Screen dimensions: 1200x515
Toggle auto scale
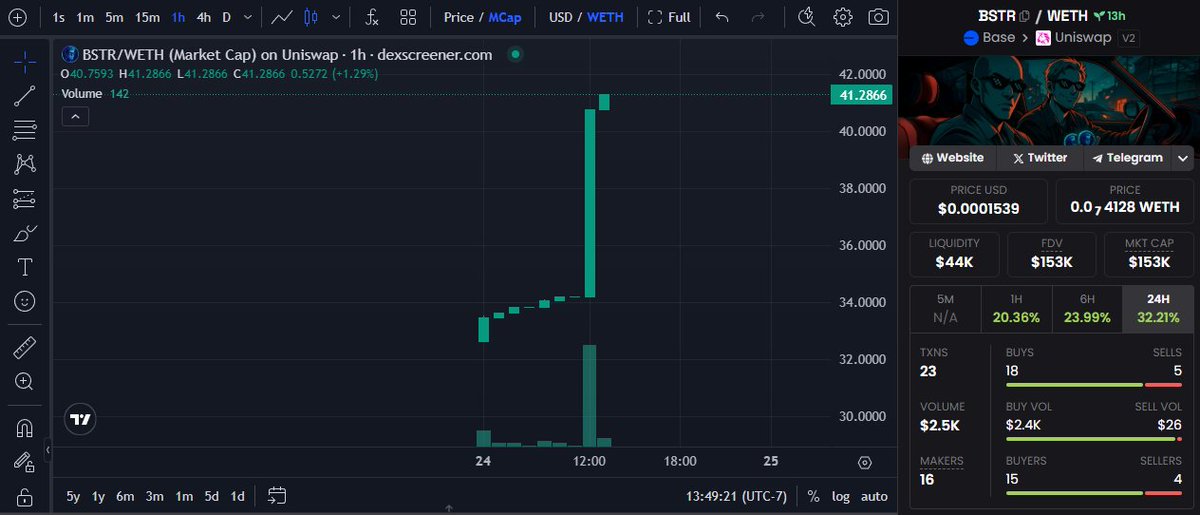coord(874,496)
